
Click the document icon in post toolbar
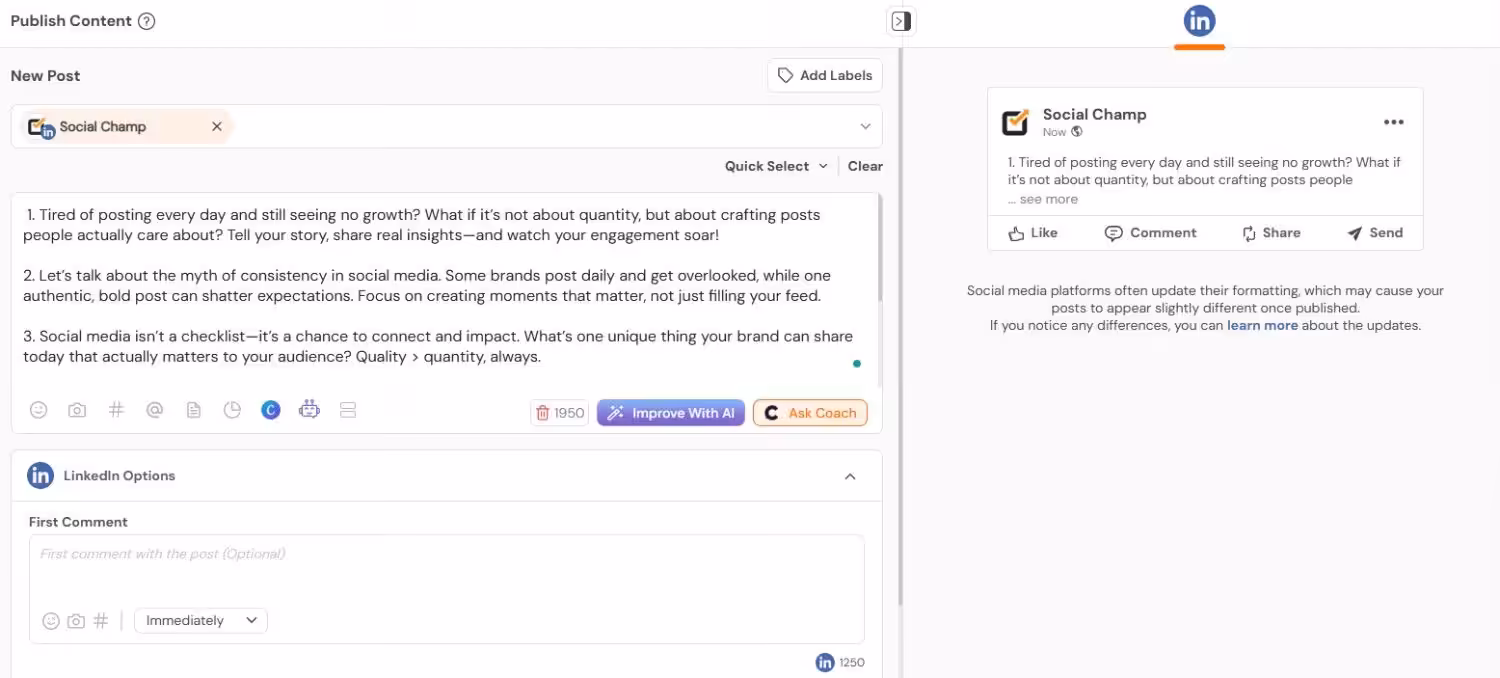pos(194,410)
